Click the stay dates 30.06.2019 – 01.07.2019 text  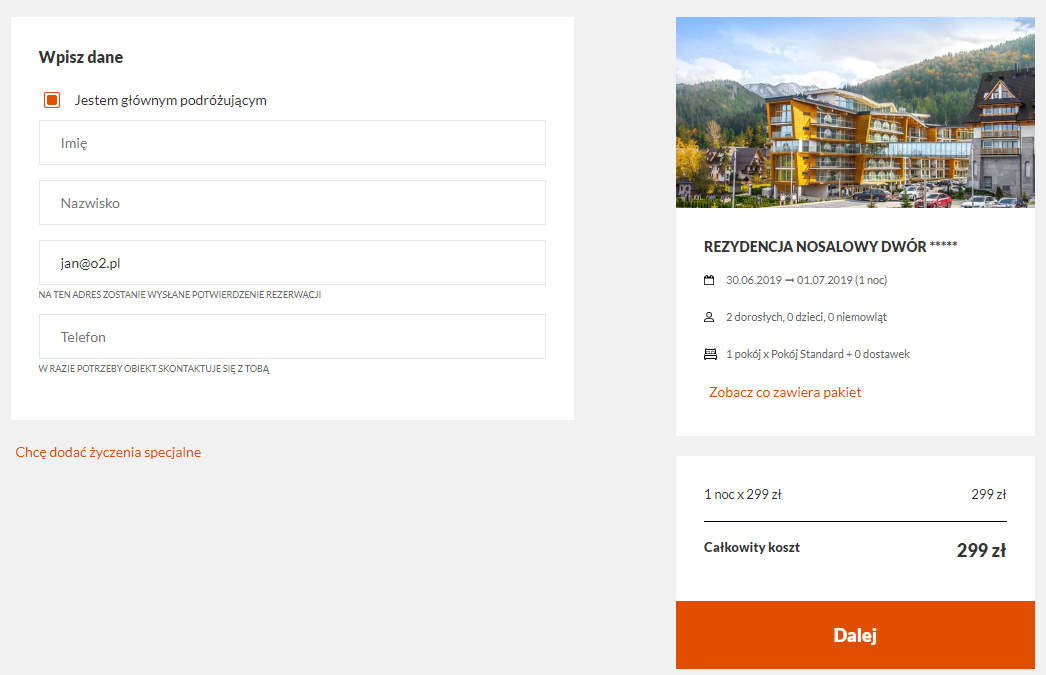coord(807,280)
